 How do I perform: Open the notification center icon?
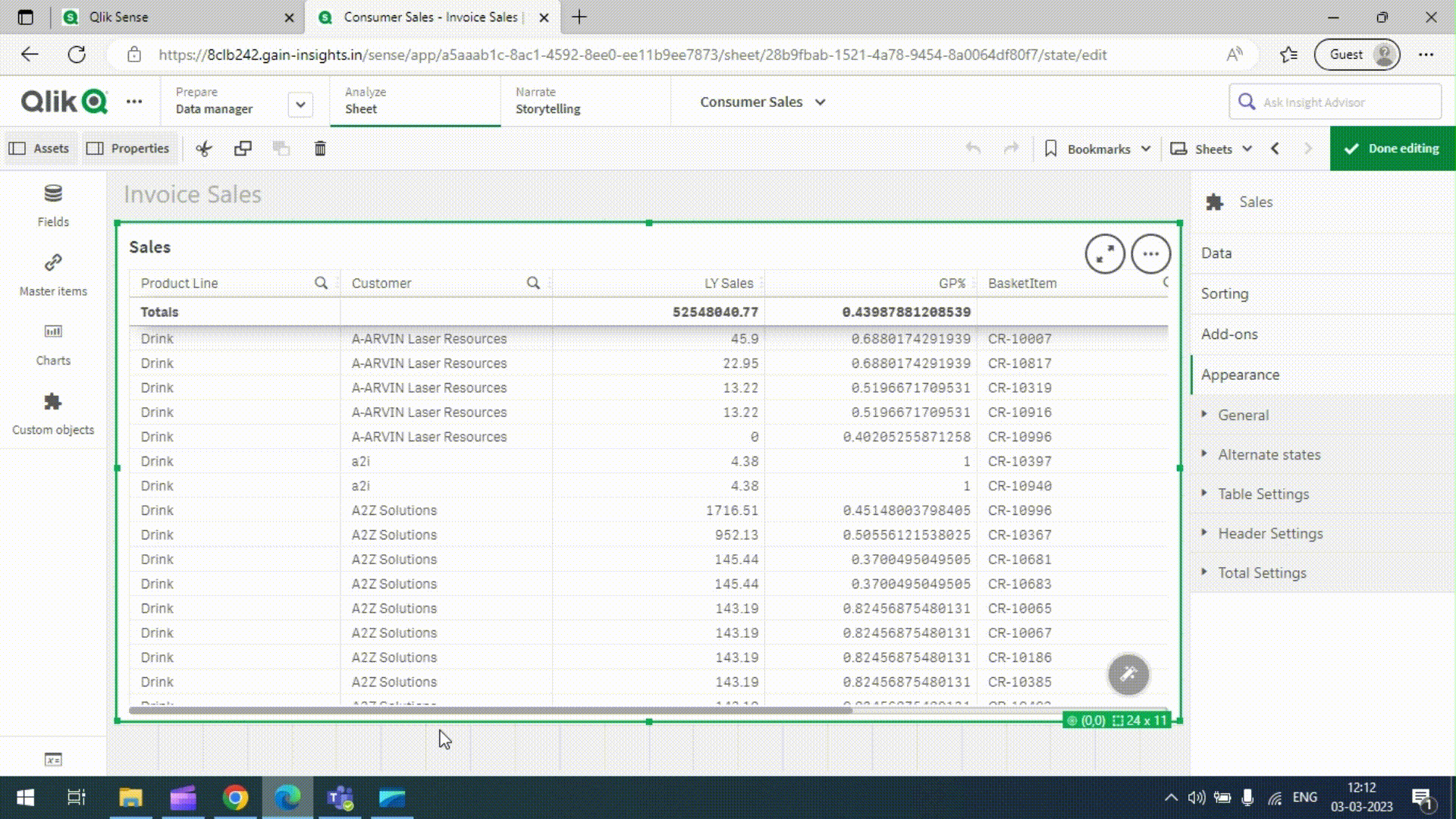(1423, 799)
